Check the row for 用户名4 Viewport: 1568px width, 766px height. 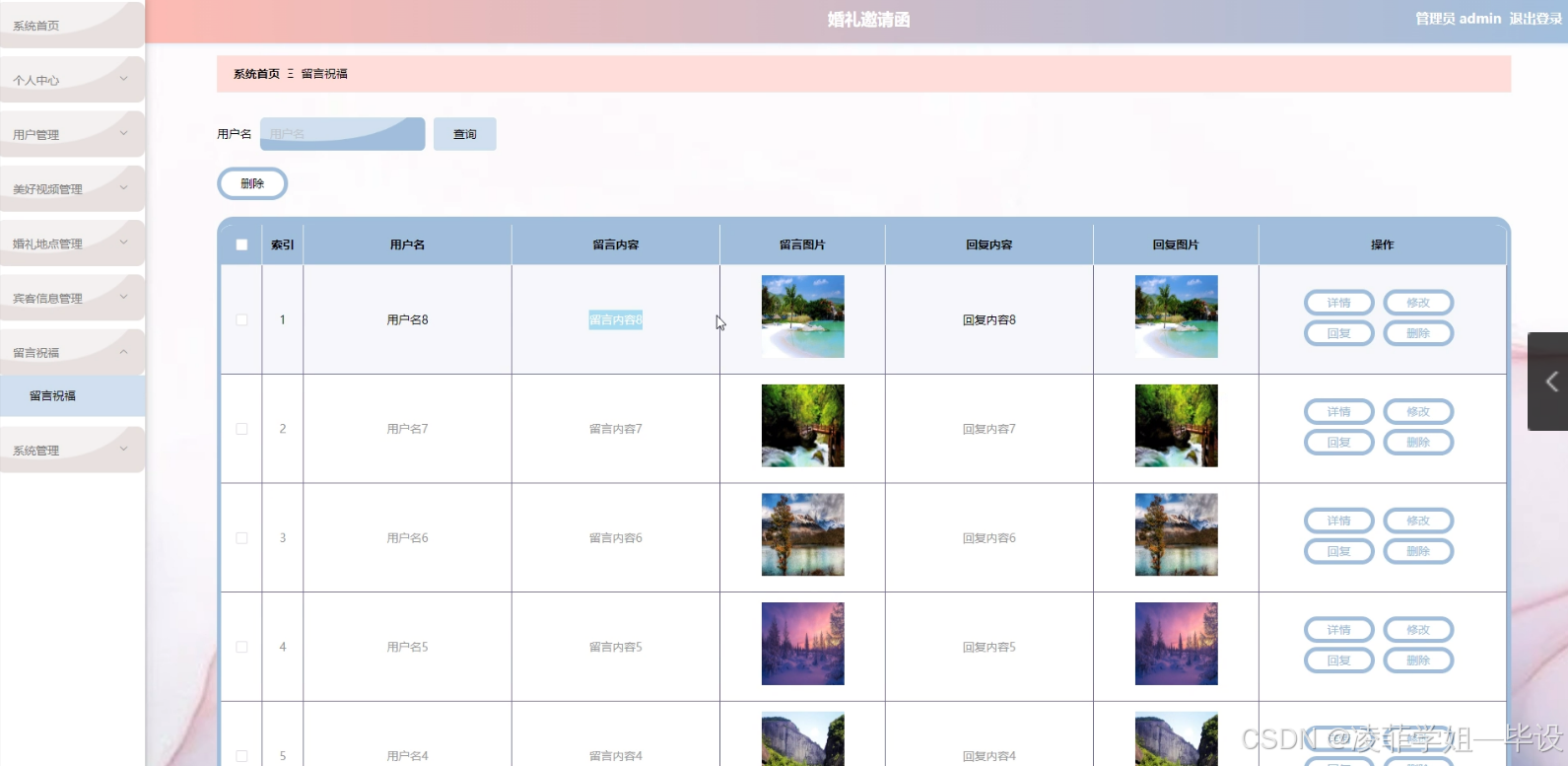tap(241, 756)
